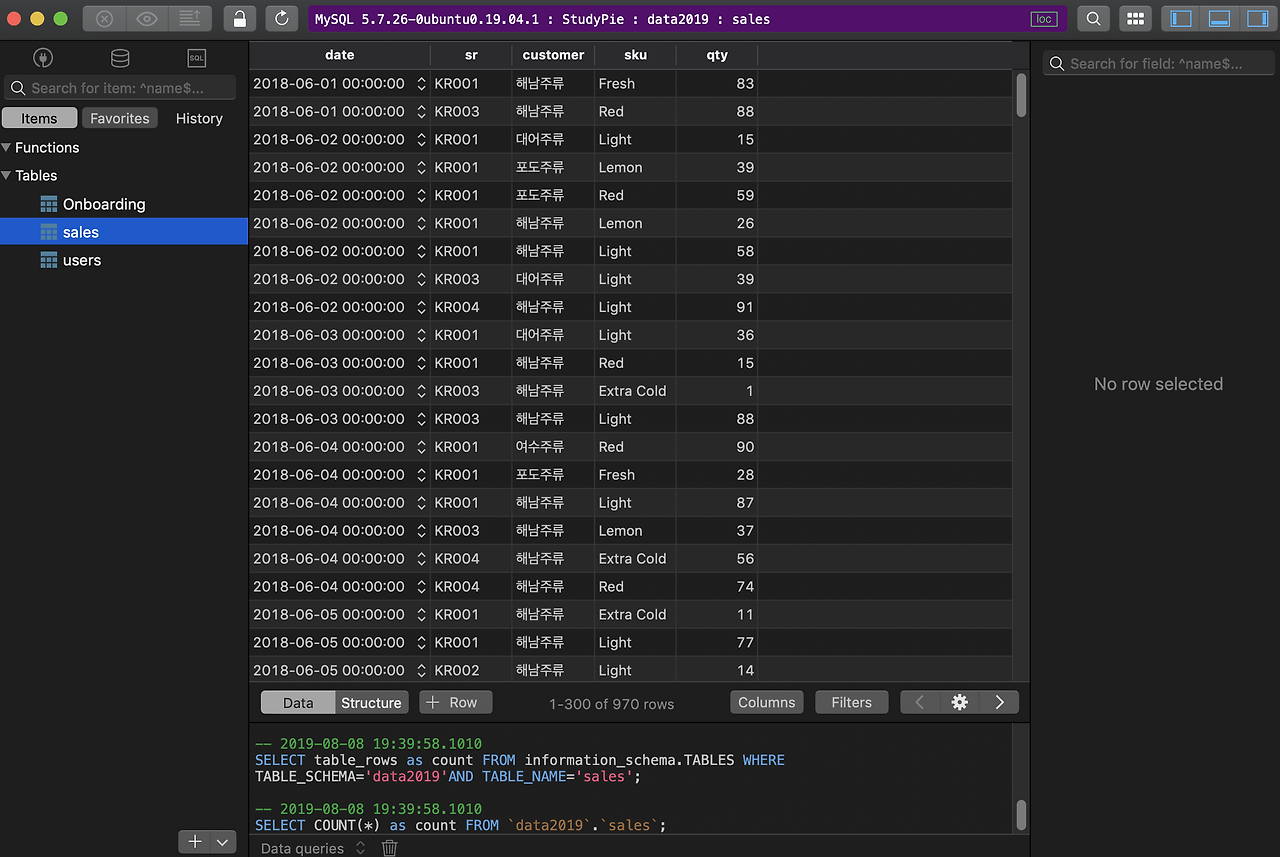Toggle the right details panel visibility

[x=1256, y=19]
